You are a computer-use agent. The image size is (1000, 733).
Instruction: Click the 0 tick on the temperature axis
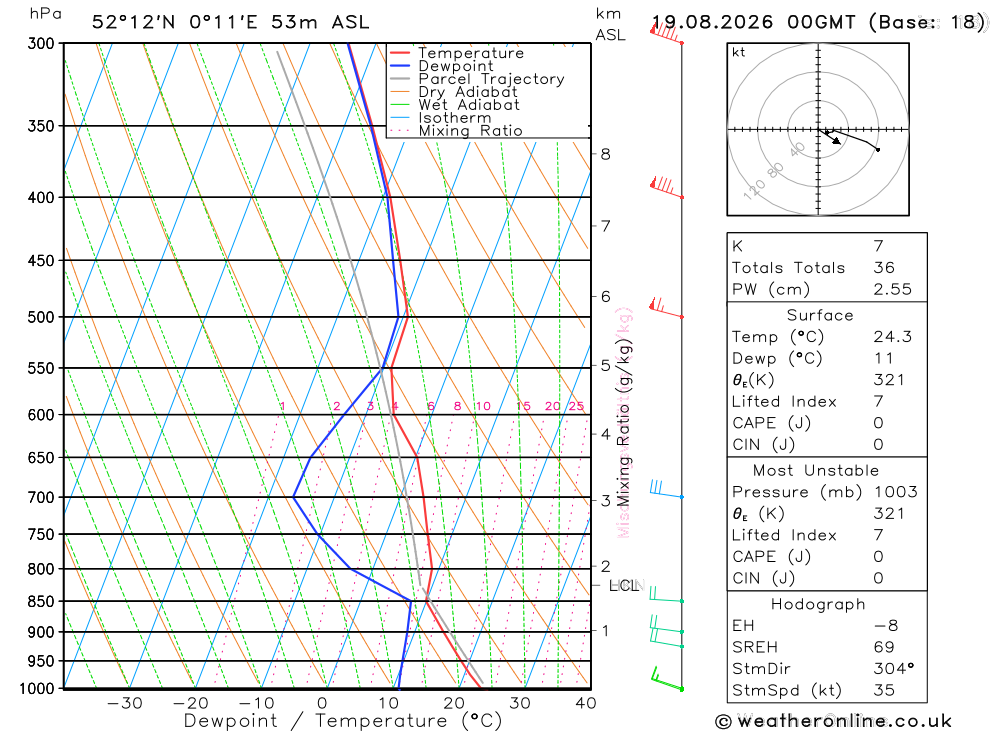coord(322,704)
